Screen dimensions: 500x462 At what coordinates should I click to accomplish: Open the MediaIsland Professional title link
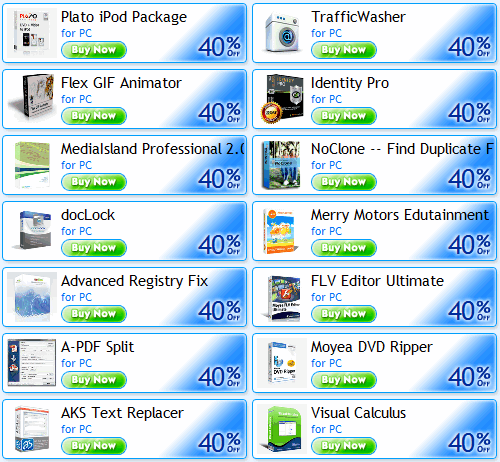(x=153, y=149)
